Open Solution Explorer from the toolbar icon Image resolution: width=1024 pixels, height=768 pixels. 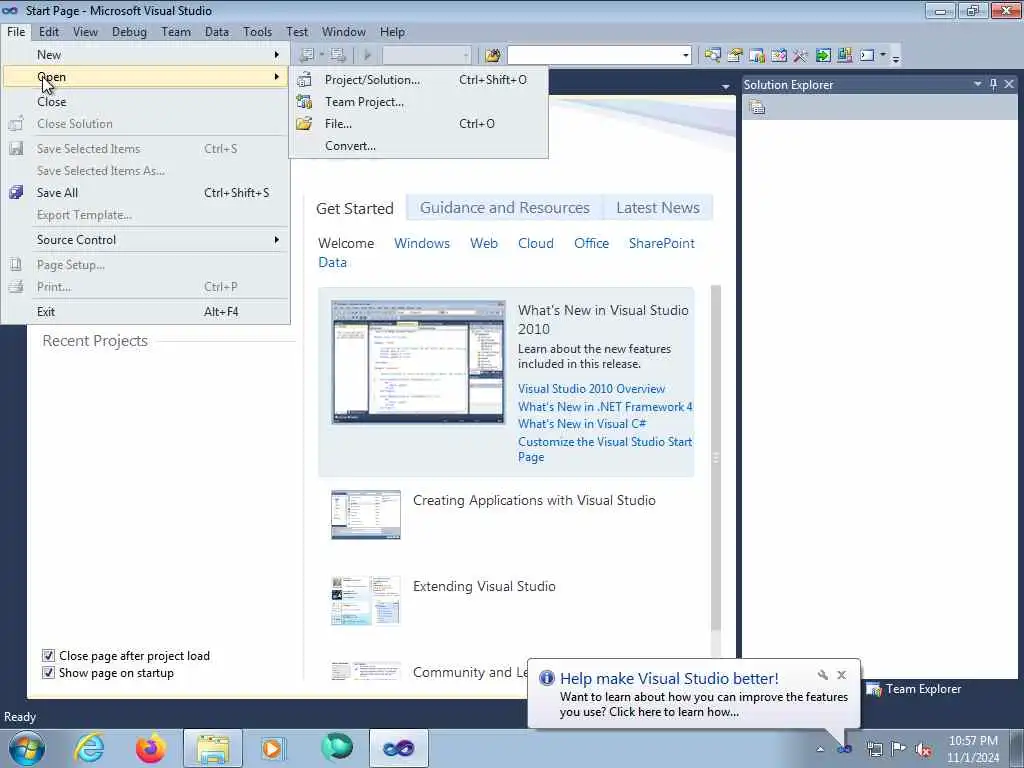click(712, 56)
